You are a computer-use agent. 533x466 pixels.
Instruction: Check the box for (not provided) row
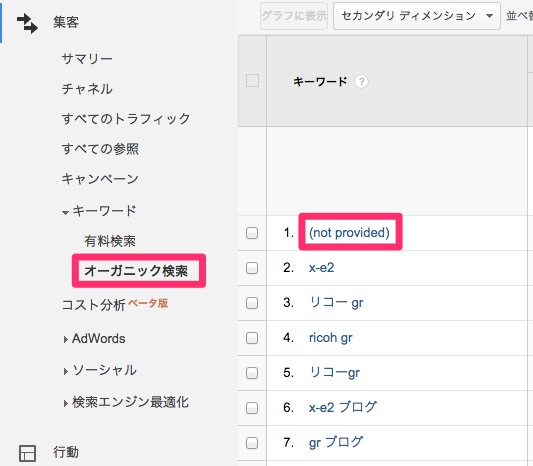click(x=252, y=233)
